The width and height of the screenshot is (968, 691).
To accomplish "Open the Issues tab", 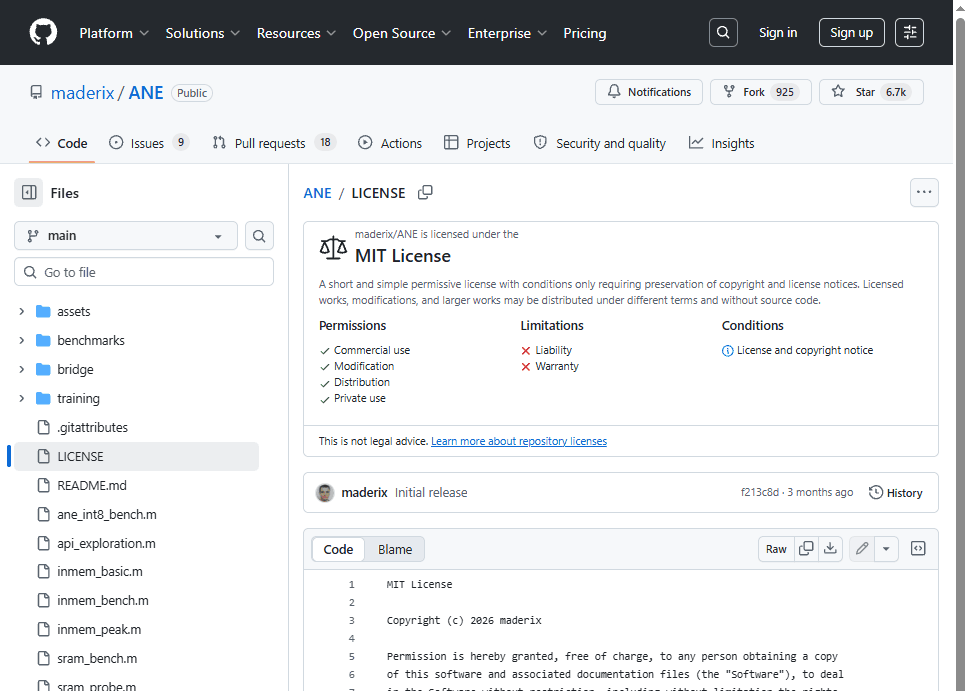I will (x=148, y=143).
